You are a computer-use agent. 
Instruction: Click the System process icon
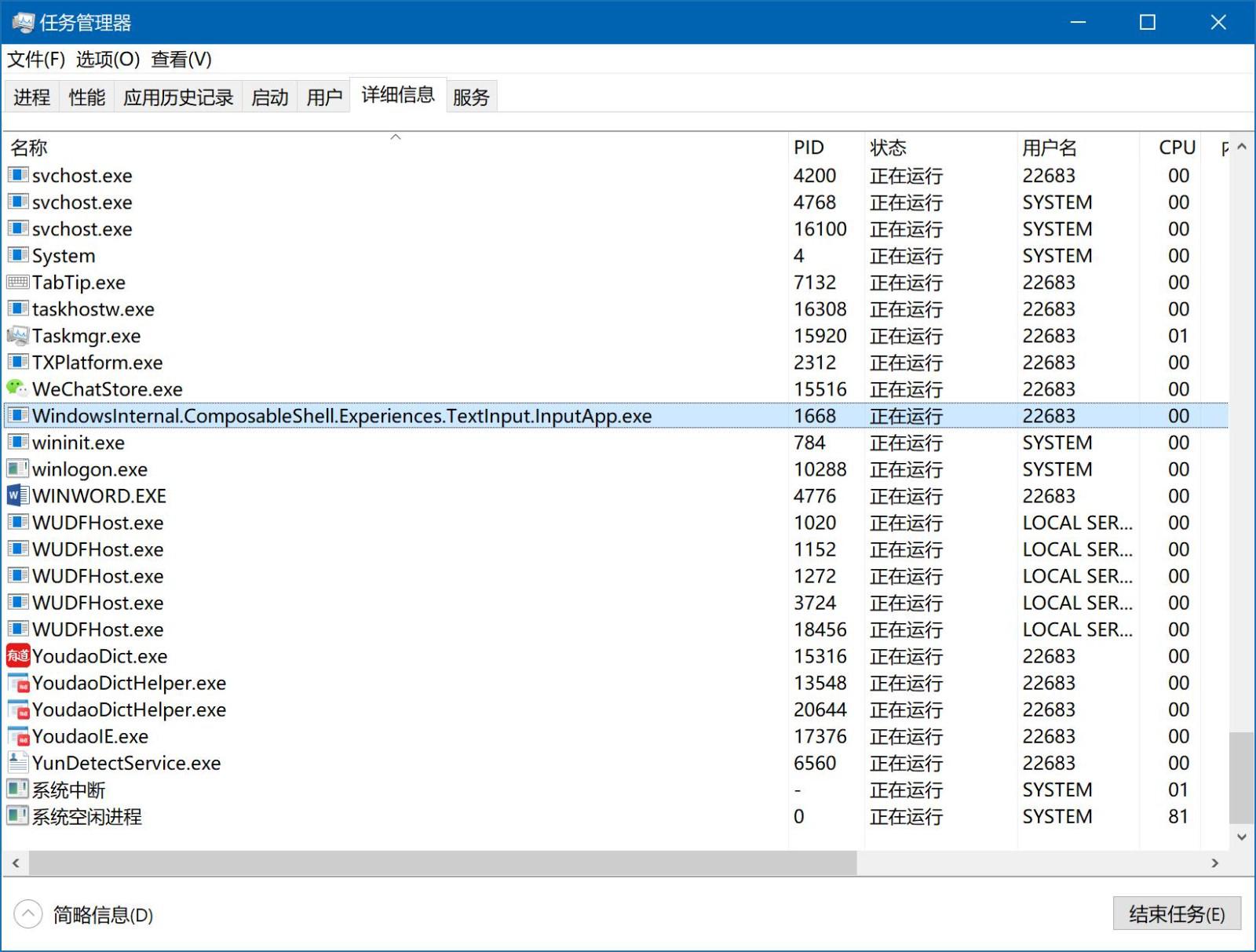click(17, 255)
